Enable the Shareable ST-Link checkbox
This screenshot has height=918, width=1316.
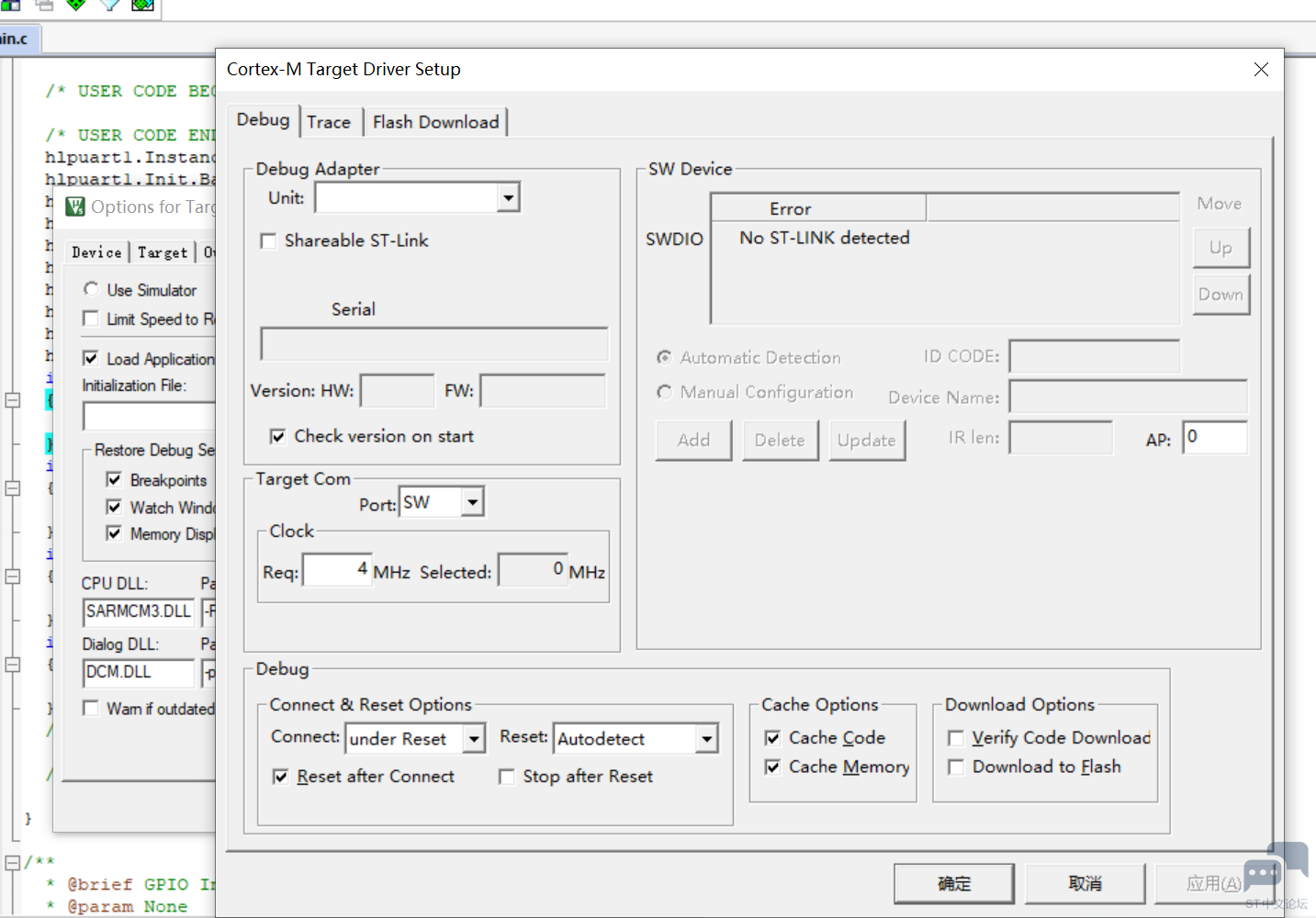click(x=269, y=241)
